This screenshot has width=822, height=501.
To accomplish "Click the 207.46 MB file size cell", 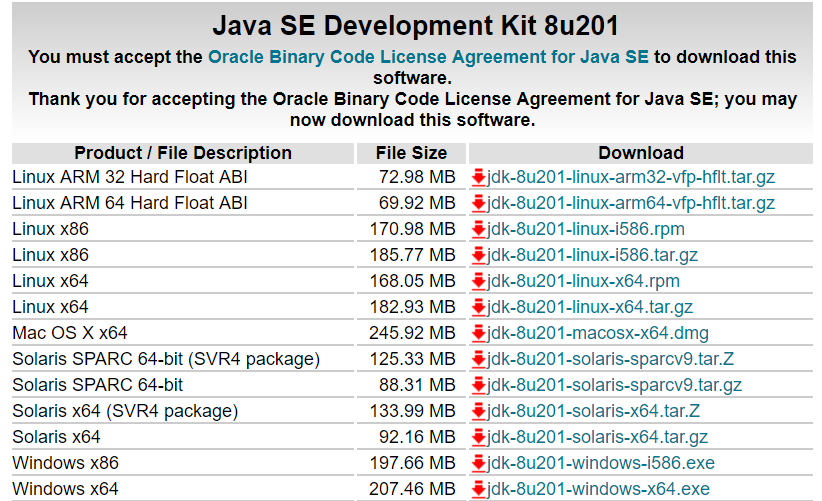I will [x=412, y=489].
